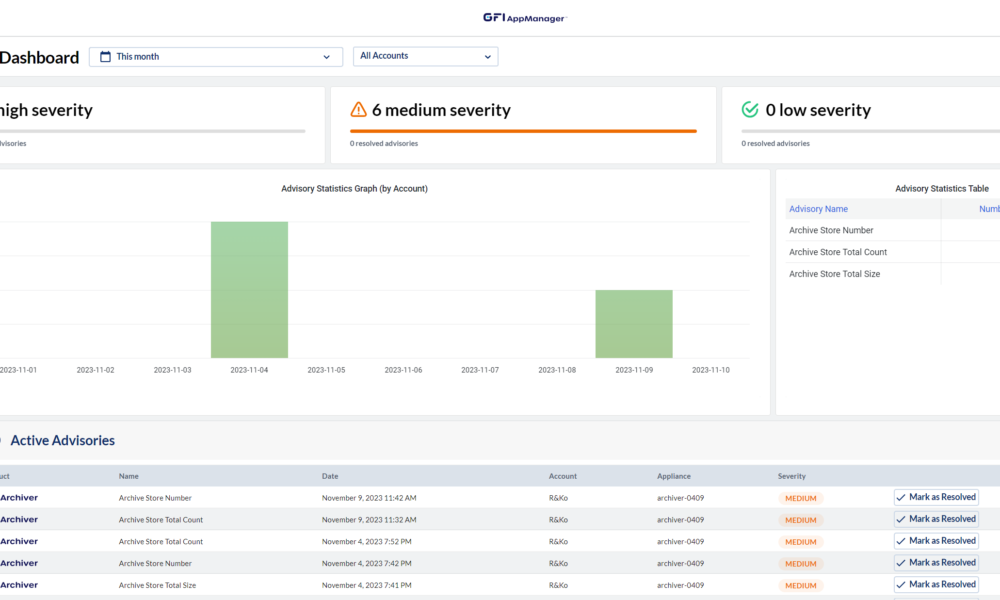Image resolution: width=1000 pixels, height=600 pixels.
Task: Click the orange warning triangle icon
Action: click(358, 110)
